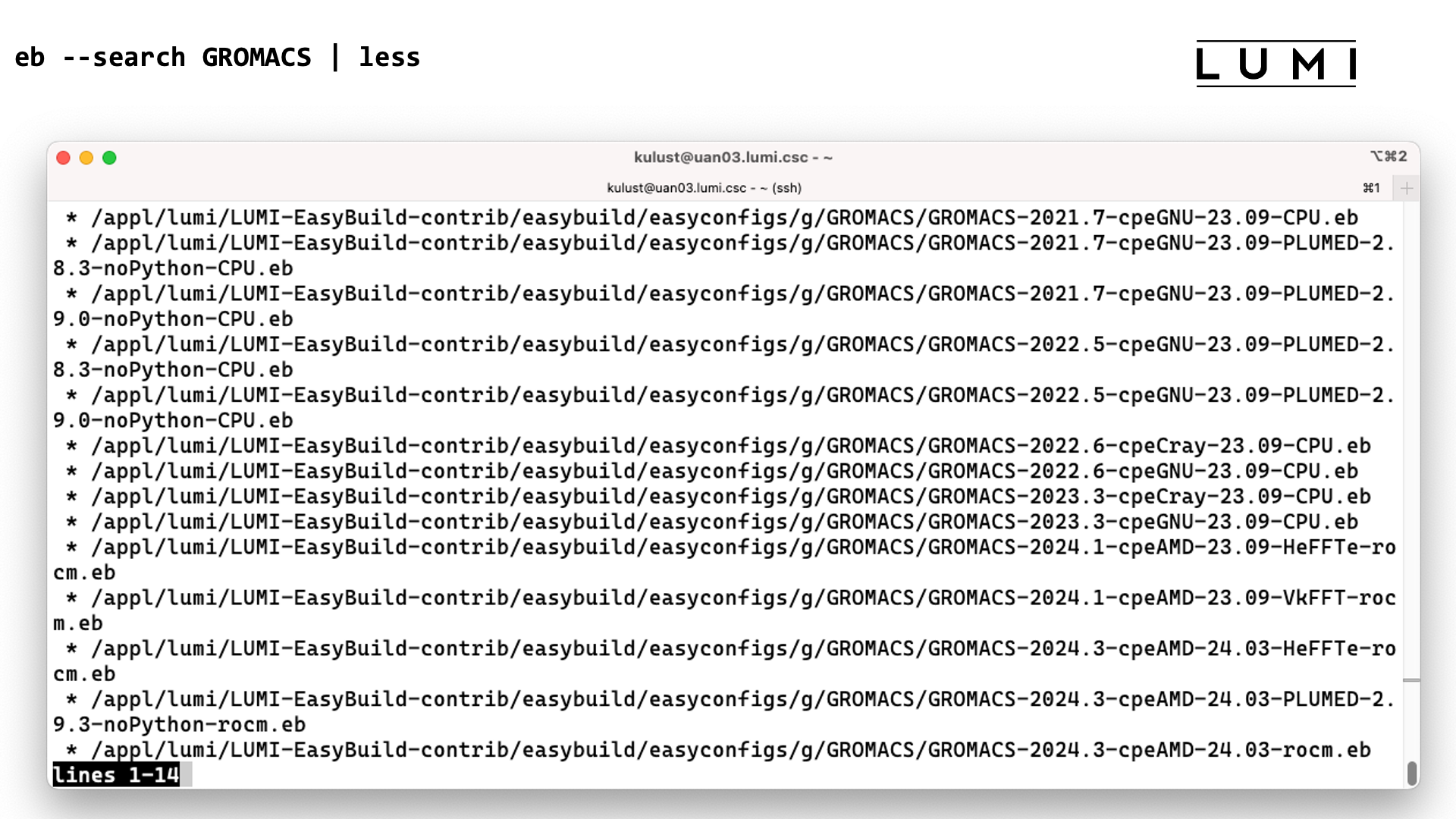Click the green maximize button on terminal
Image resolution: width=1456 pixels, height=819 pixels.
[110, 158]
